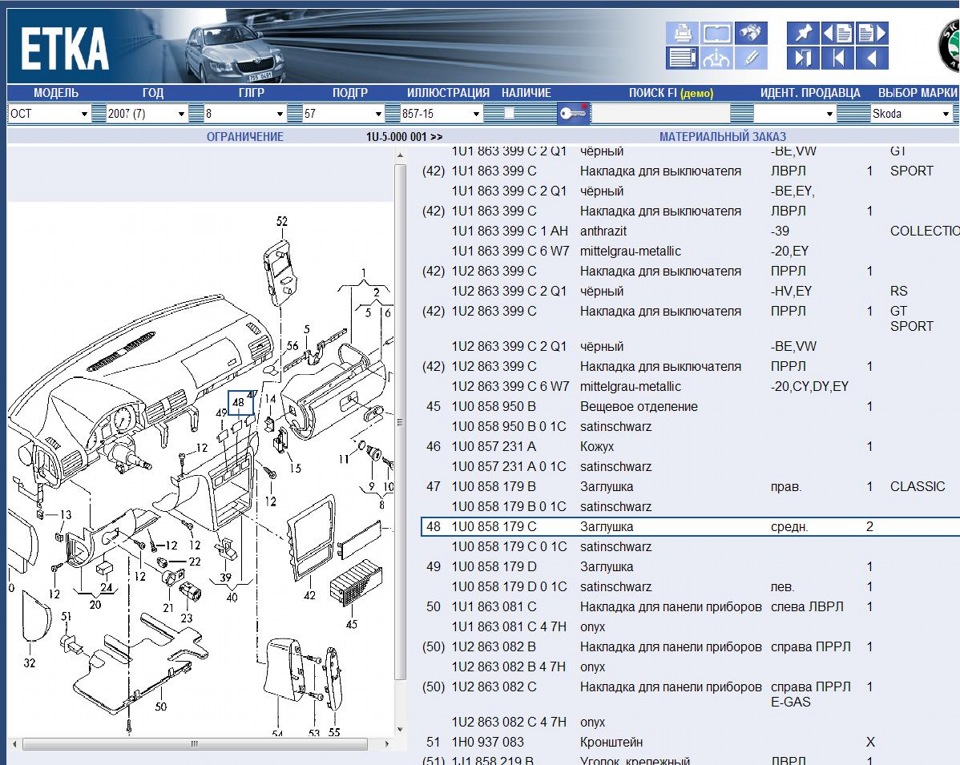The height and width of the screenshot is (765, 960).
Task: Select row 1U2 863 082 C справа ПРРЛ E-GAS
Action: pos(690,694)
